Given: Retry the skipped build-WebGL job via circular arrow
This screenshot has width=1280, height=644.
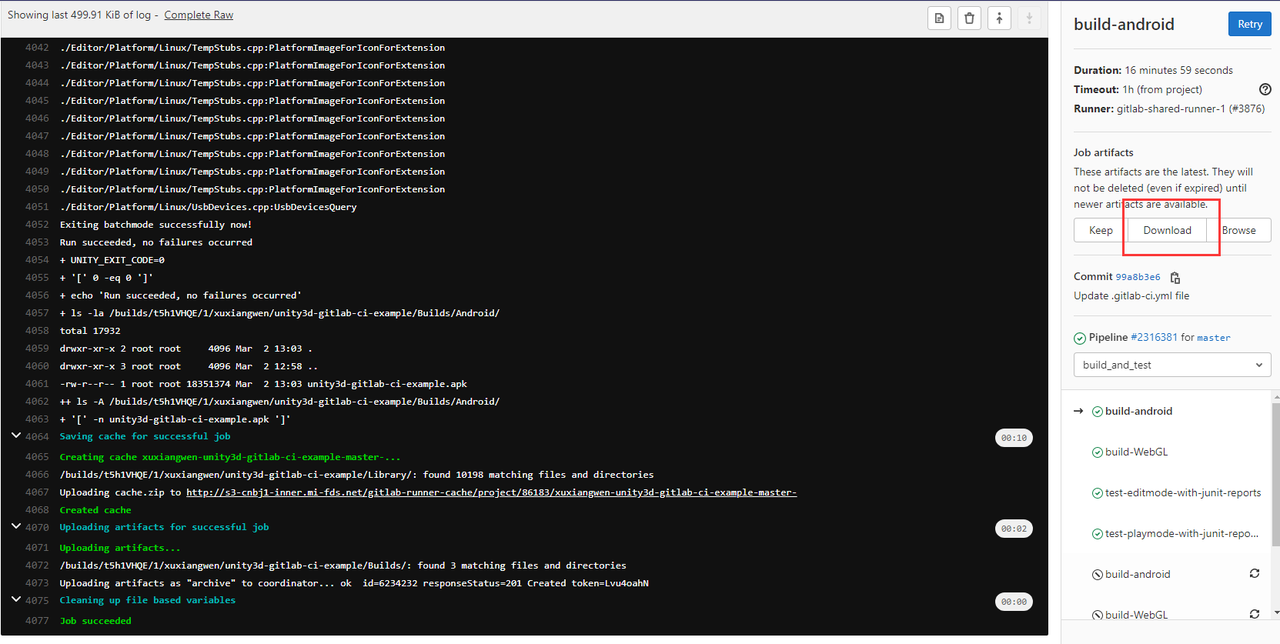Looking at the screenshot, I should 1255,614.
